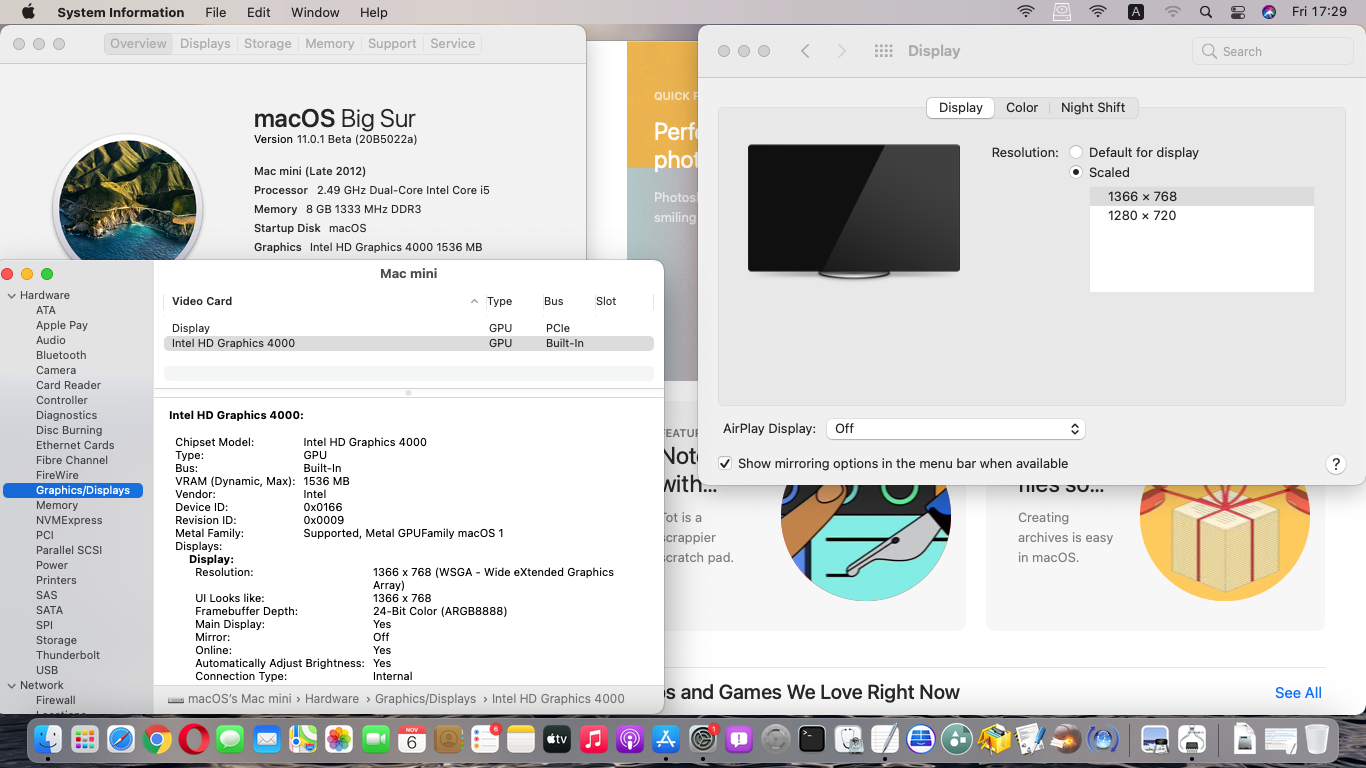Open the Memory tab in About This Mac
The image size is (1366, 768).
330,44
